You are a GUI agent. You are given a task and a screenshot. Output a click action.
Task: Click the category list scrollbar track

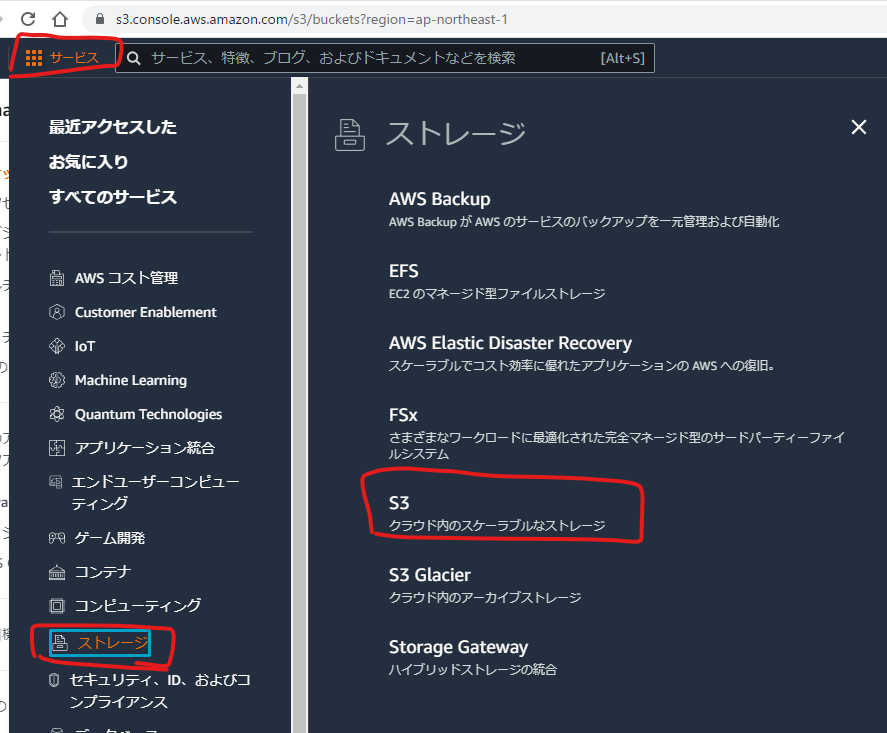pos(299,413)
